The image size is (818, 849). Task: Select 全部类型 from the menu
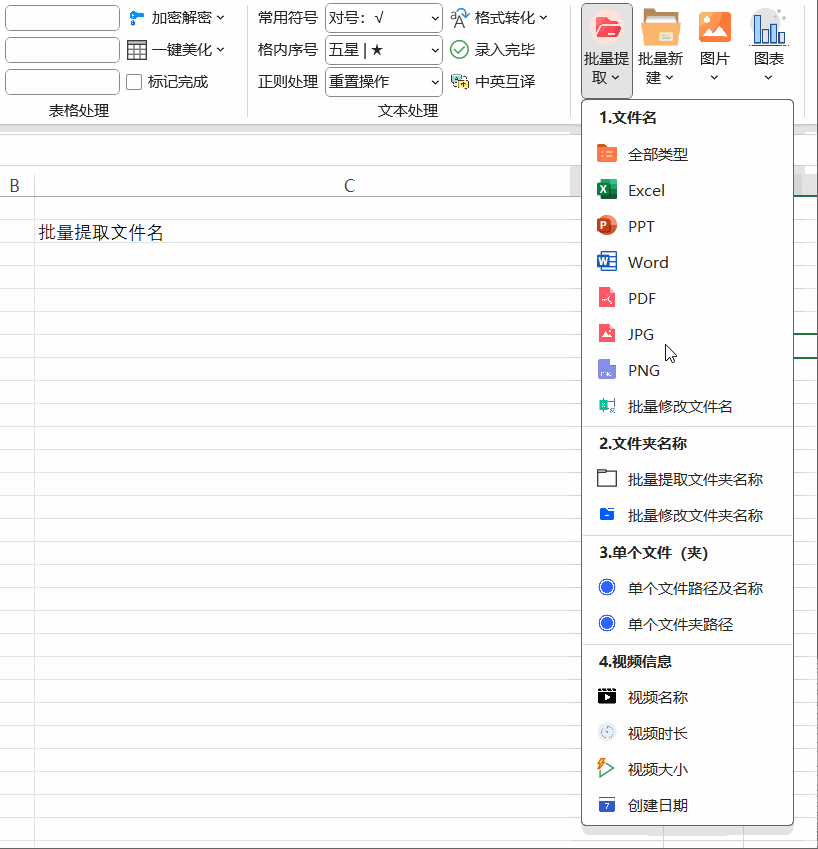click(688, 154)
